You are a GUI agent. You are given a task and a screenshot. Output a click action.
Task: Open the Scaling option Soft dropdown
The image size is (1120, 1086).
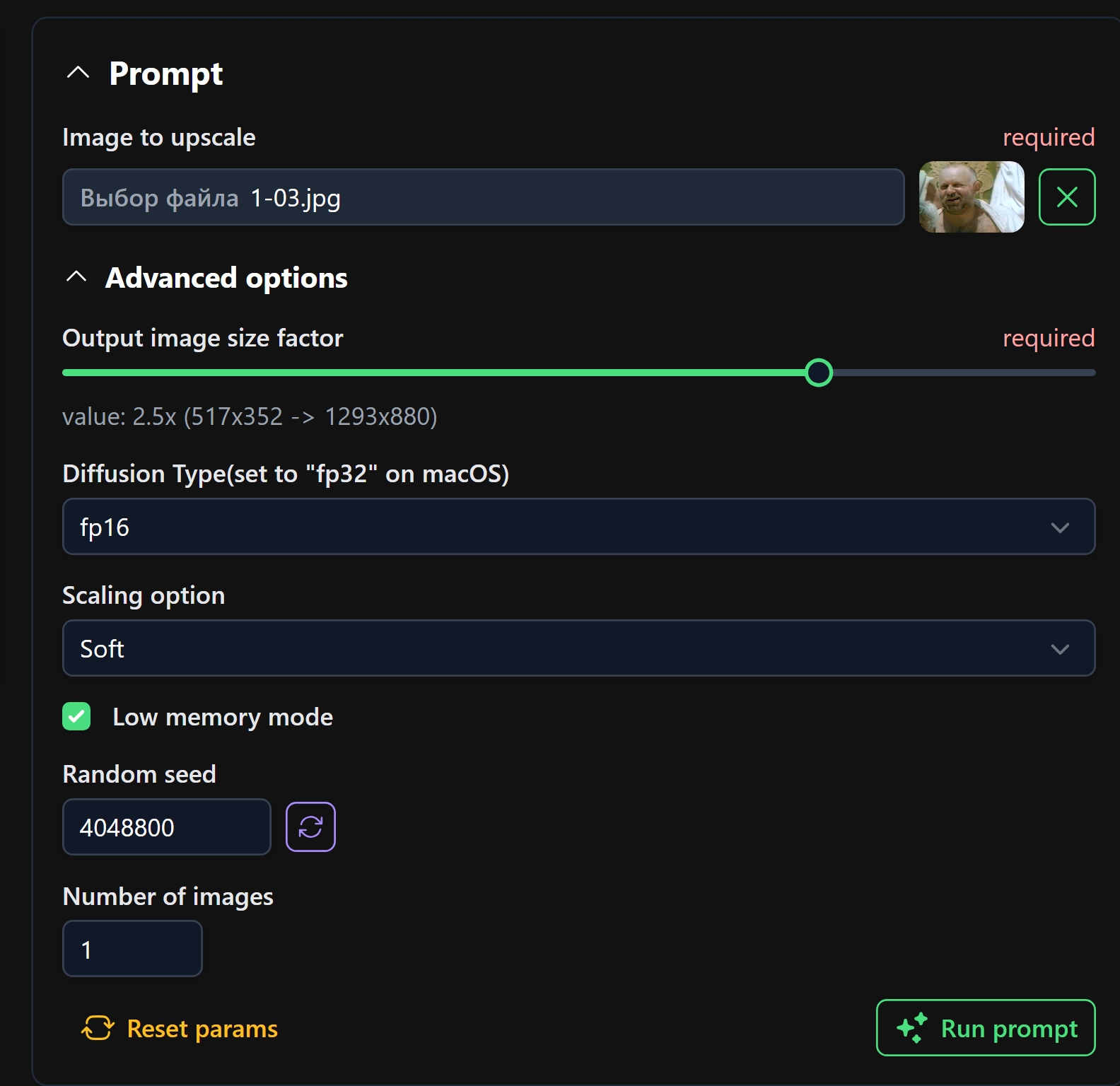(578, 648)
